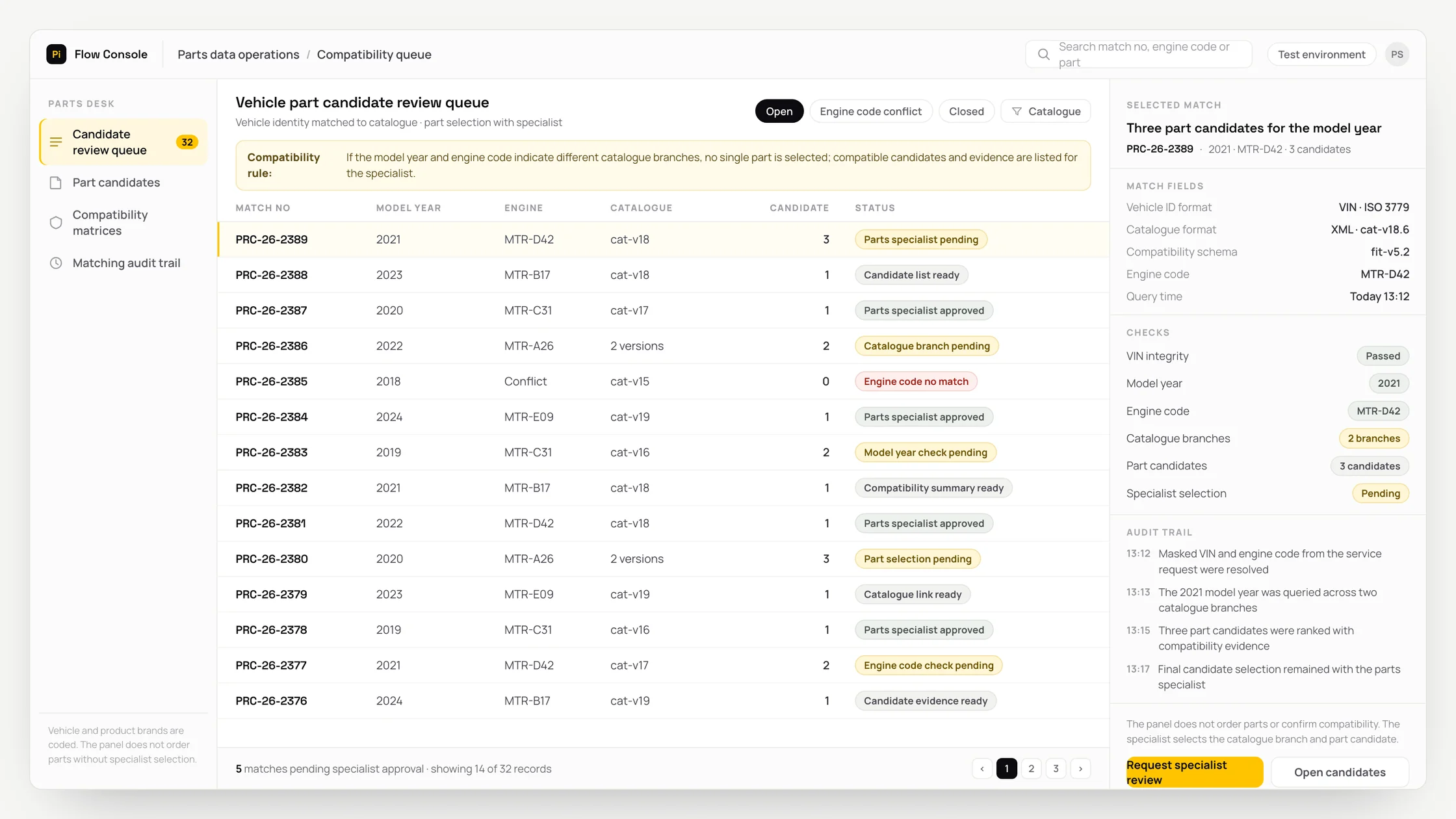Click the Pi Flow Console logo icon
The width and height of the screenshot is (1456, 819).
coord(57,54)
